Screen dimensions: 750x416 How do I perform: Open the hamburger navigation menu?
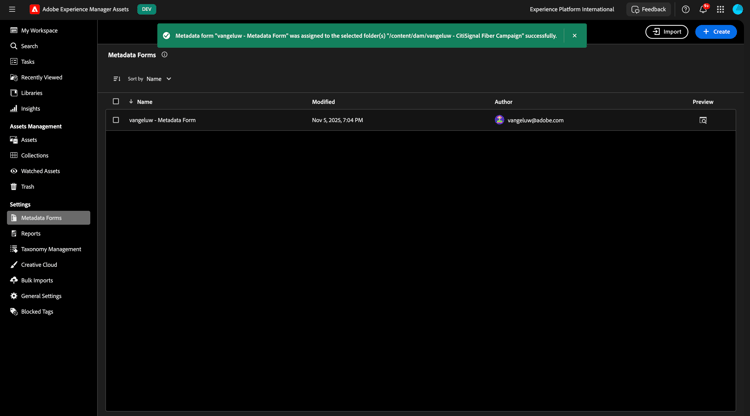[12, 9]
